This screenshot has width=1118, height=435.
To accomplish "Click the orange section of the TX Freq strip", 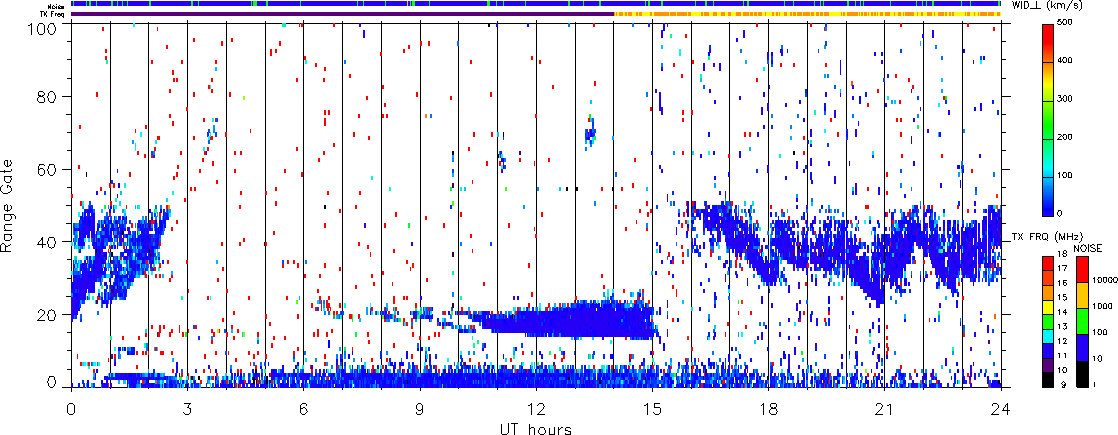I will [x=808, y=14].
